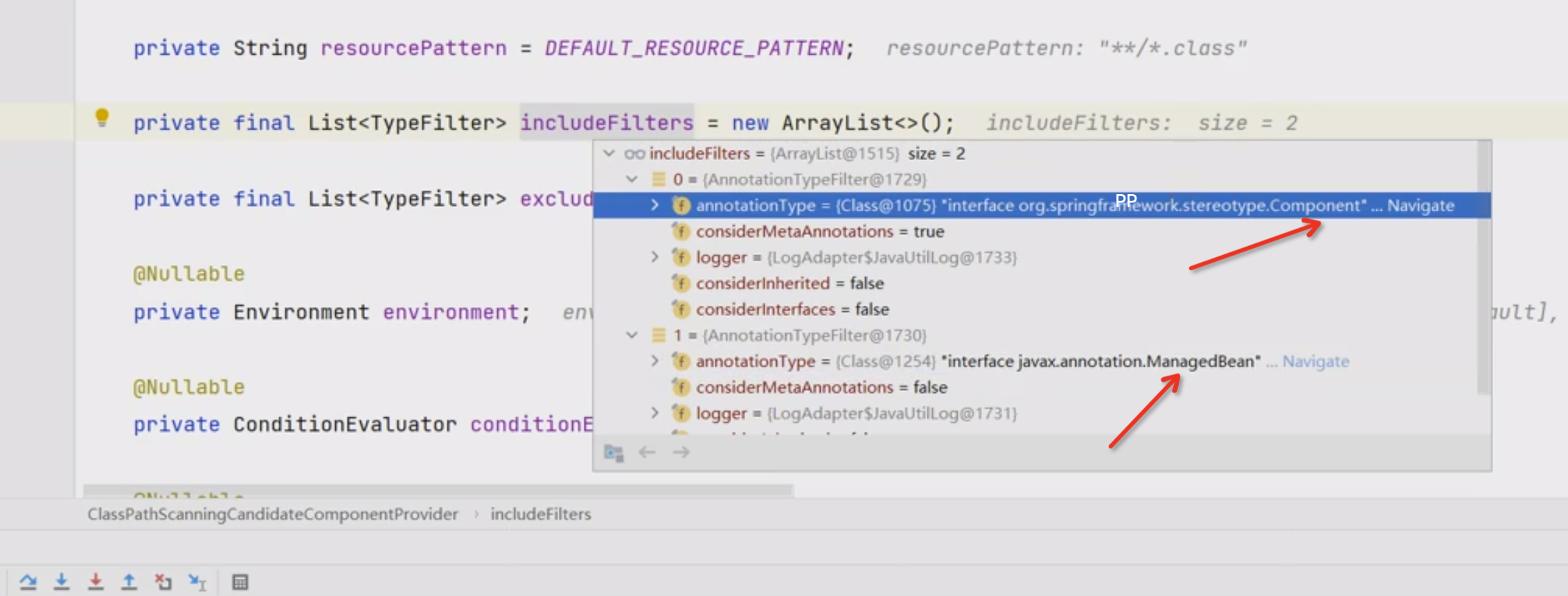Click the ConditionEvaluator type name
1568x596 pixels.
point(345,424)
